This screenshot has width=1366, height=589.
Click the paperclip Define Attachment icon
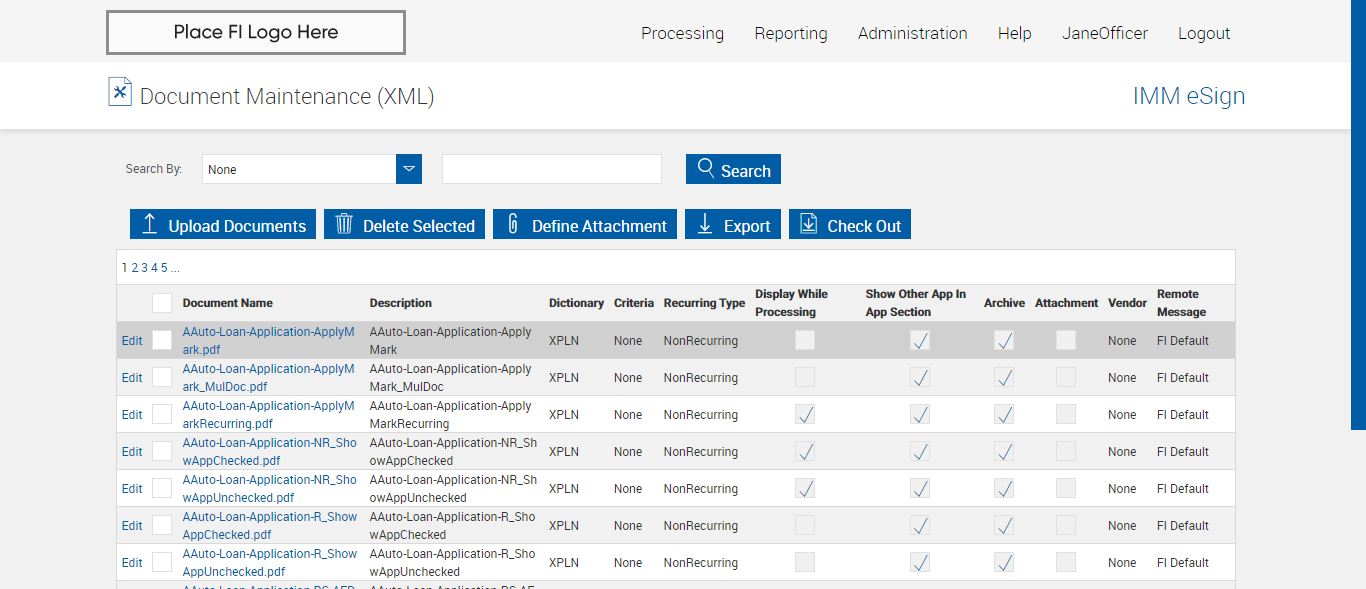click(x=513, y=224)
